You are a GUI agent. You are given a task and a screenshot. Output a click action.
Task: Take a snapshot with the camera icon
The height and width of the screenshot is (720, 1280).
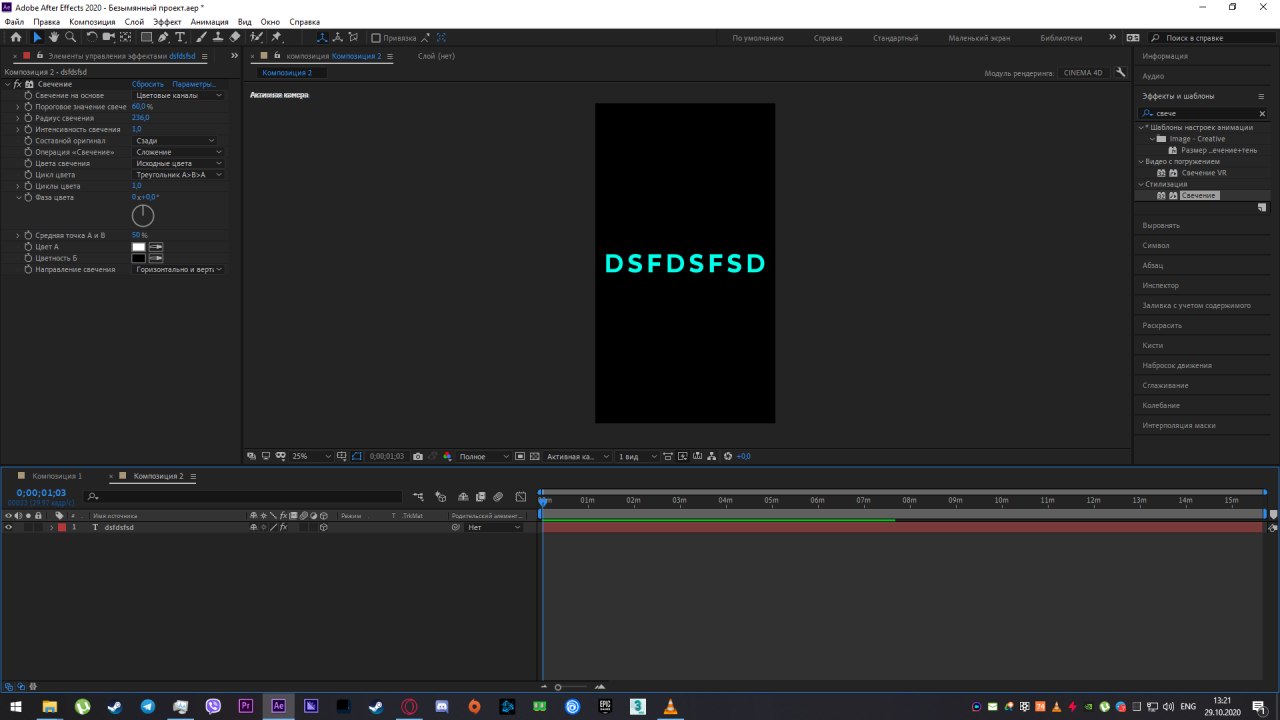click(x=418, y=456)
